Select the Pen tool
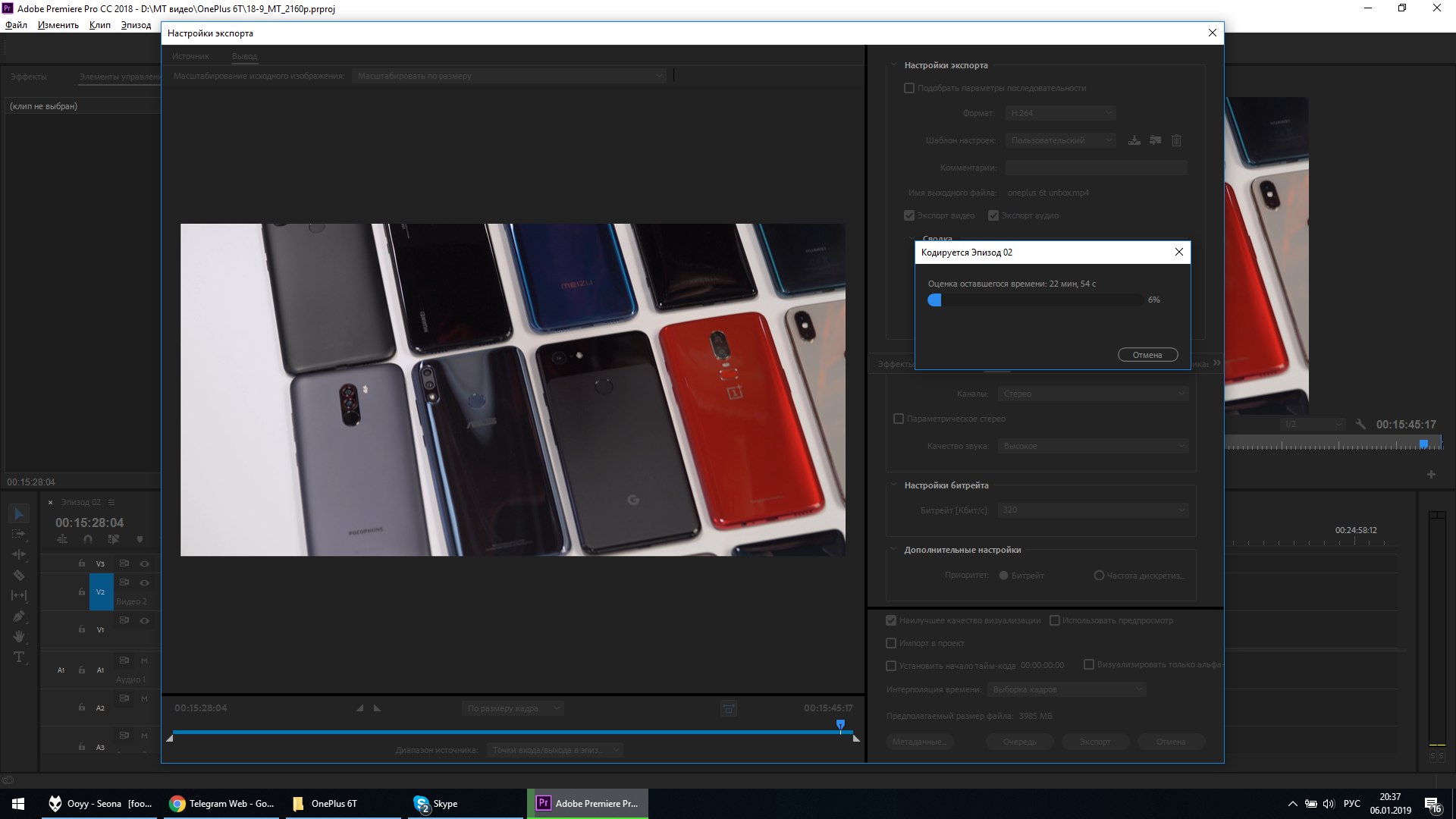 19,617
